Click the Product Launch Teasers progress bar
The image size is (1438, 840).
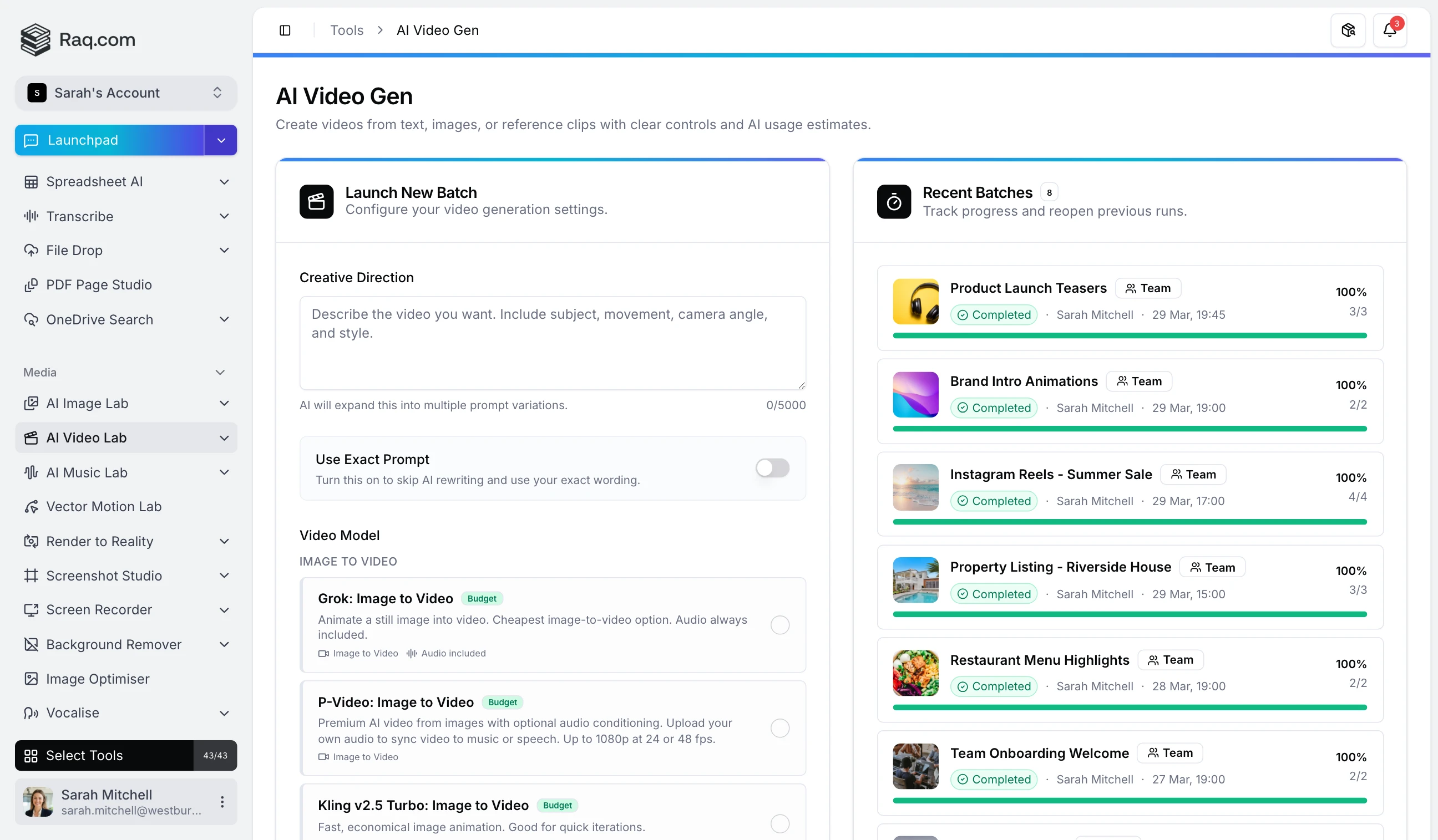tap(1130, 335)
